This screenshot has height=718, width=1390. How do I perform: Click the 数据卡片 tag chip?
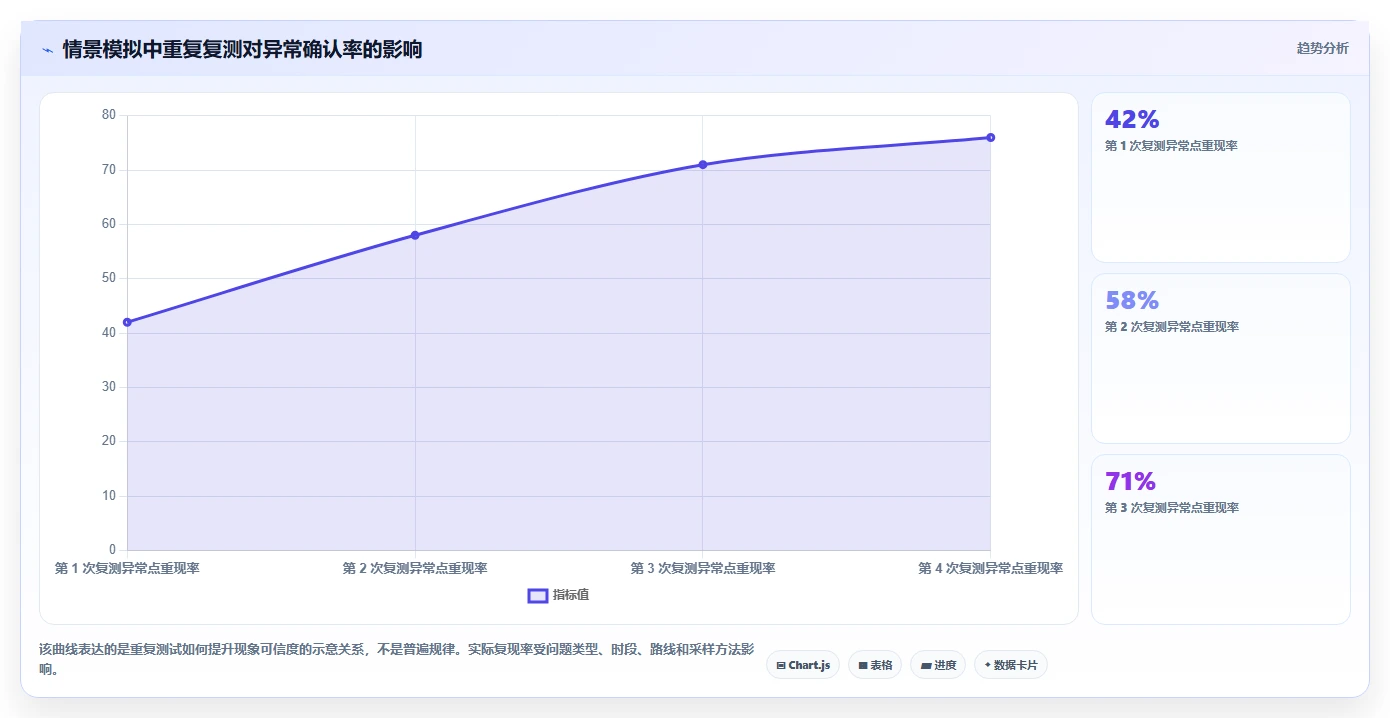[1011, 665]
